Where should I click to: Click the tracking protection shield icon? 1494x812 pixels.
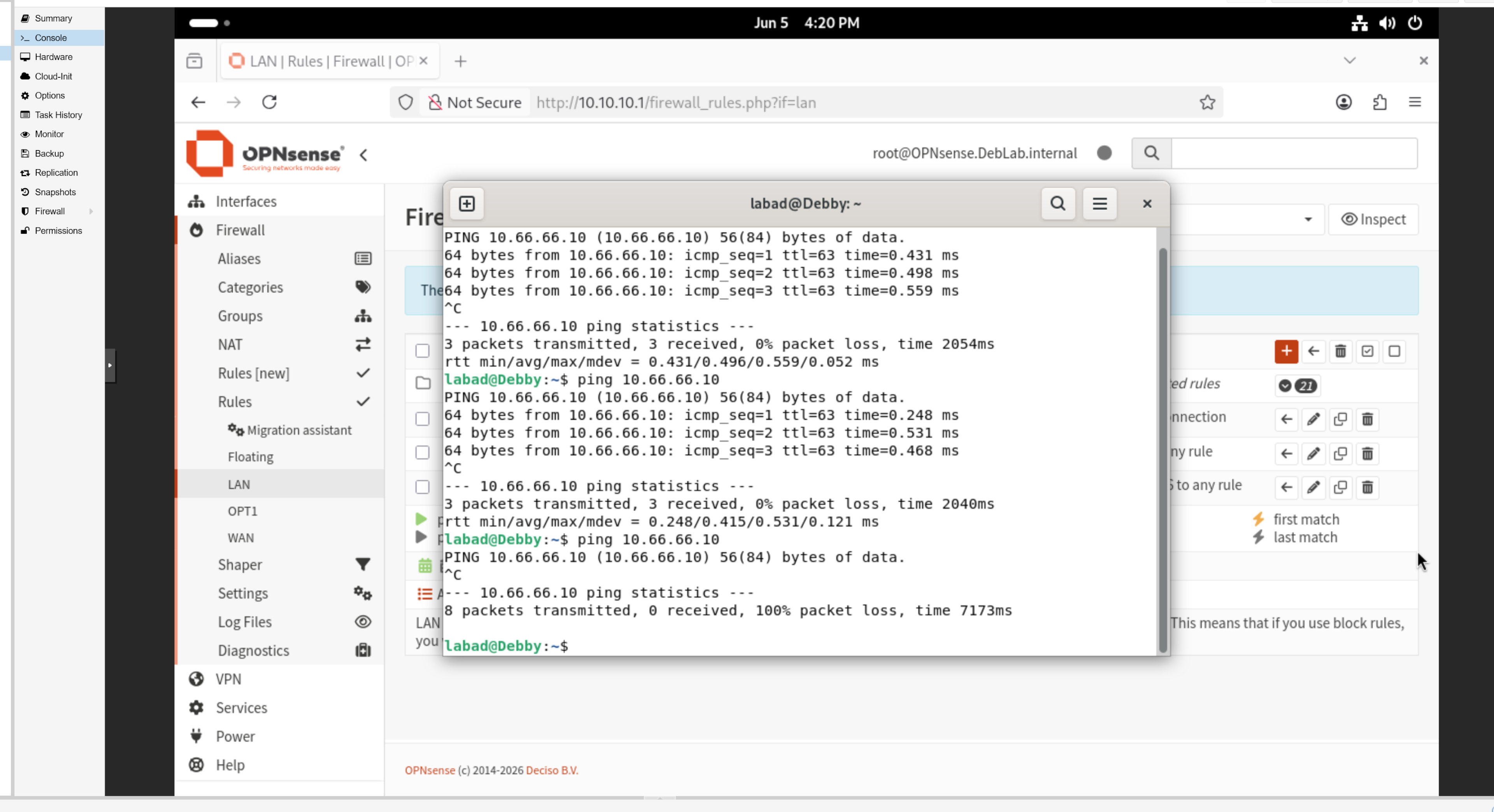point(406,103)
